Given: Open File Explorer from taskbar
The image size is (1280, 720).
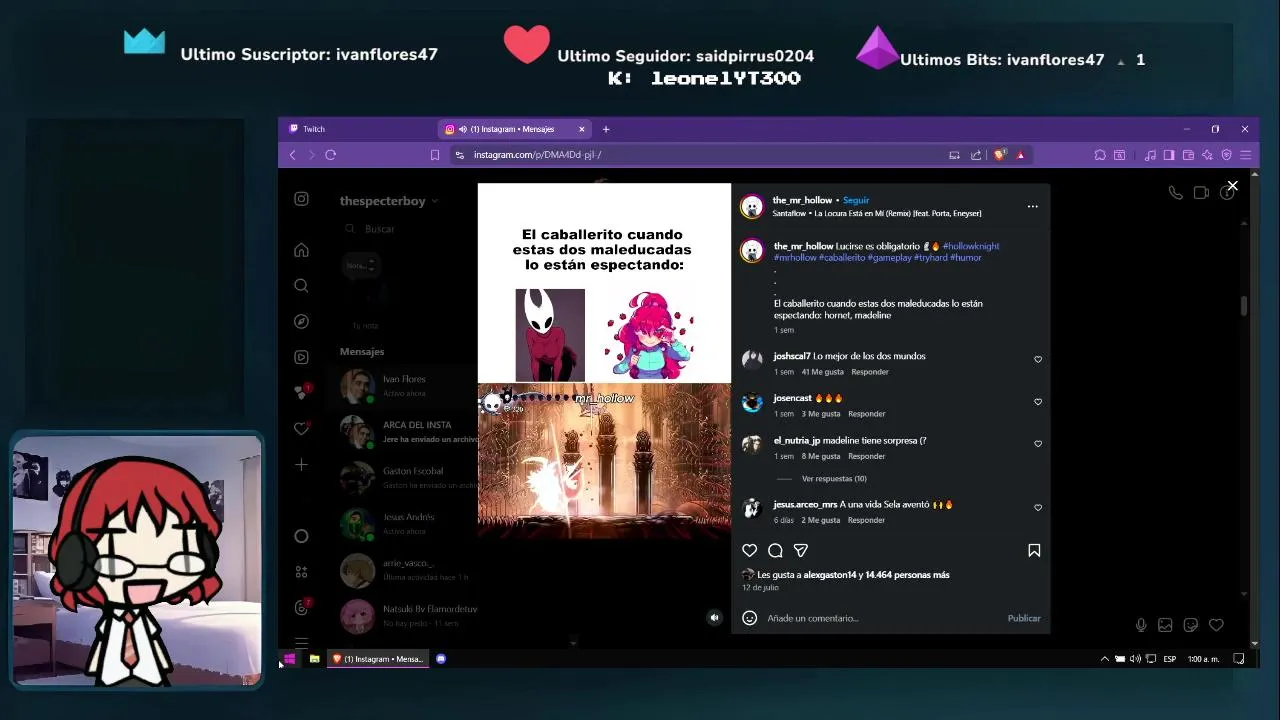Looking at the screenshot, I should 314,659.
